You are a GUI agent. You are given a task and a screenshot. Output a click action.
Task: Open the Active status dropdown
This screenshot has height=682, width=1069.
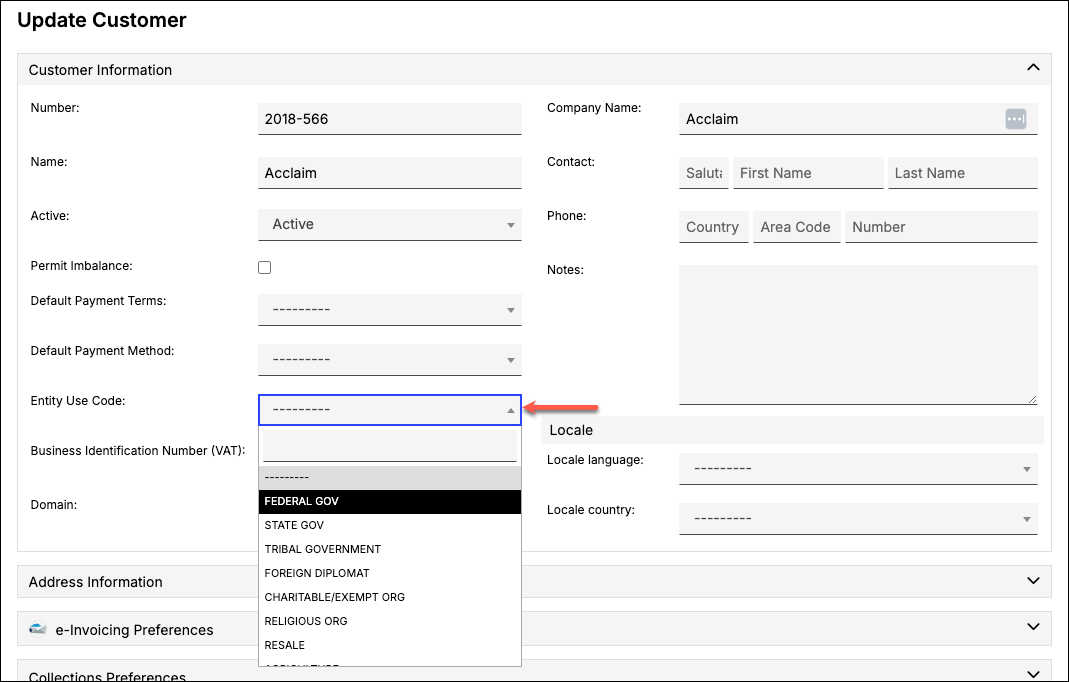[x=390, y=224]
